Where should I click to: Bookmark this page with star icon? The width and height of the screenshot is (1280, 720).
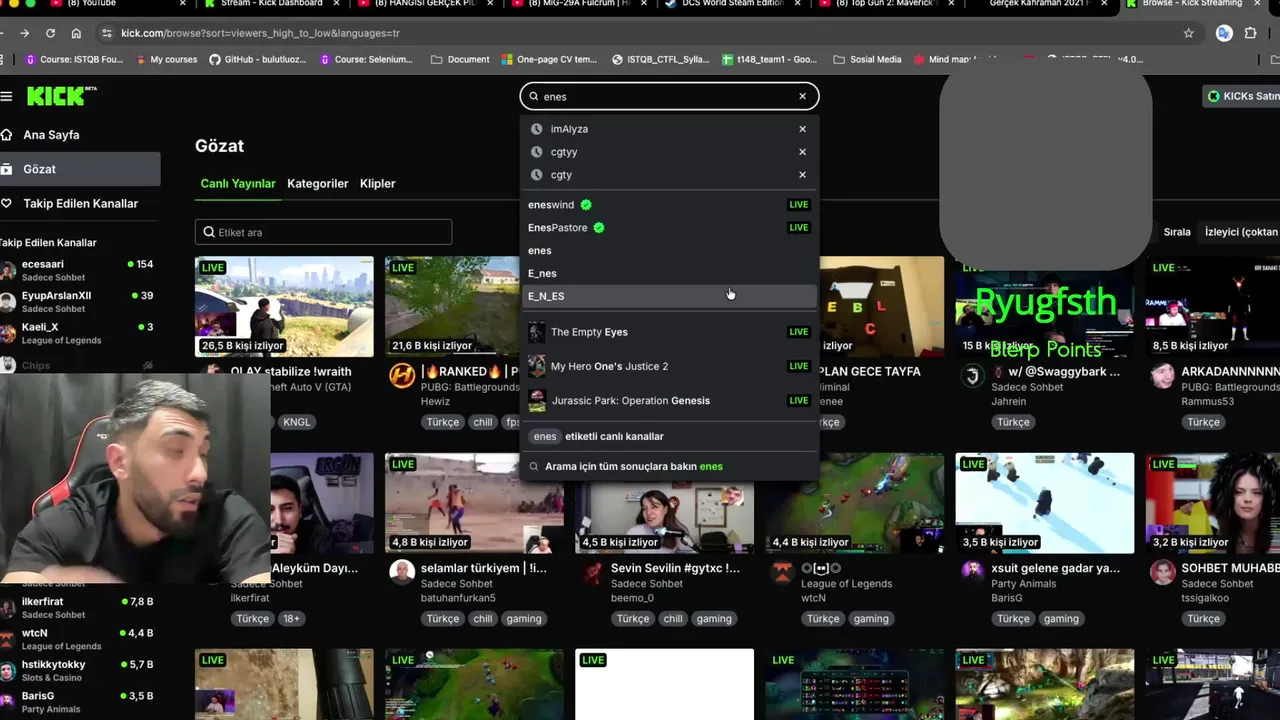tap(1188, 33)
